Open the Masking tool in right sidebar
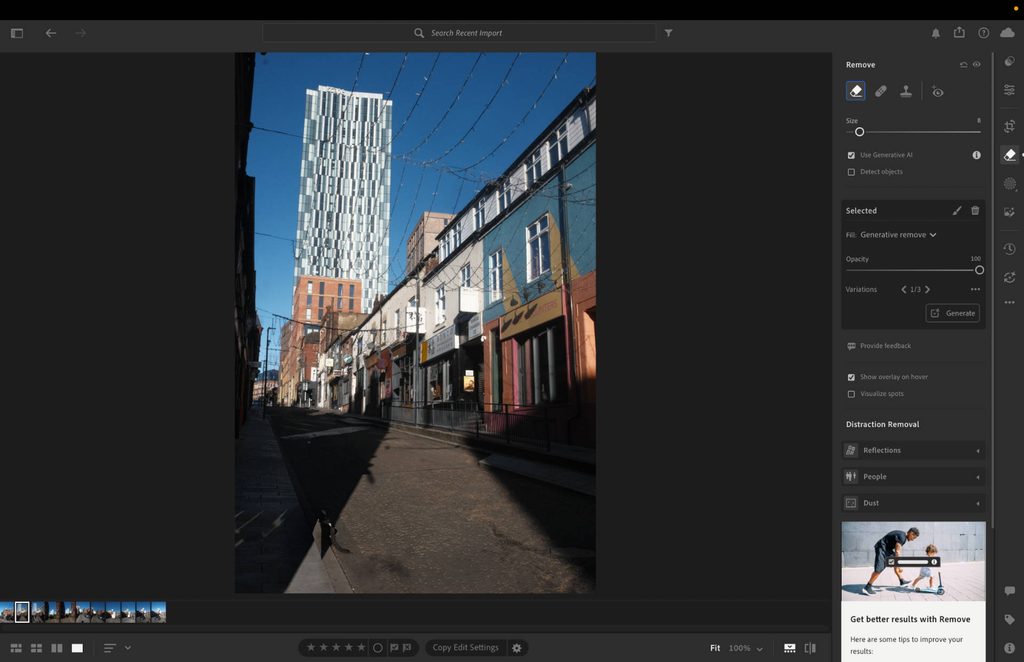This screenshot has width=1024, height=662. point(1010,184)
